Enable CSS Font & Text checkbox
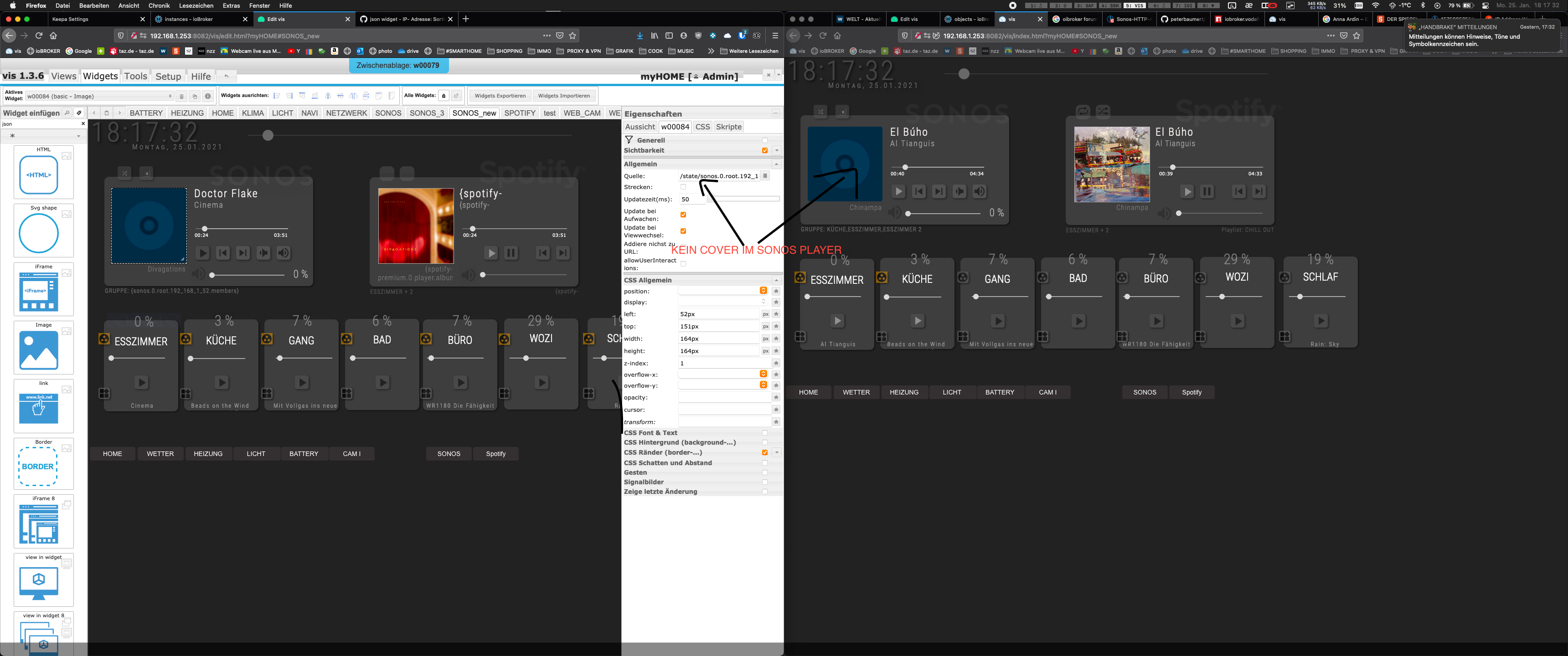This screenshot has width=1568, height=656. pyautogui.click(x=764, y=433)
